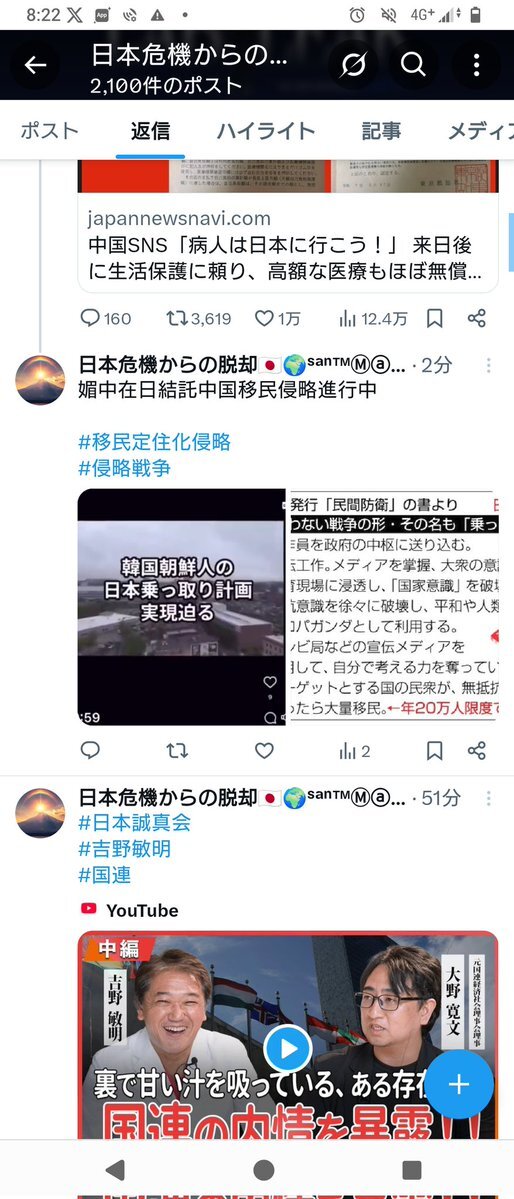Viewport: 514px width, 1199px height.
Task: Switch to the ハイライト tab
Action: tap(265, 131)
